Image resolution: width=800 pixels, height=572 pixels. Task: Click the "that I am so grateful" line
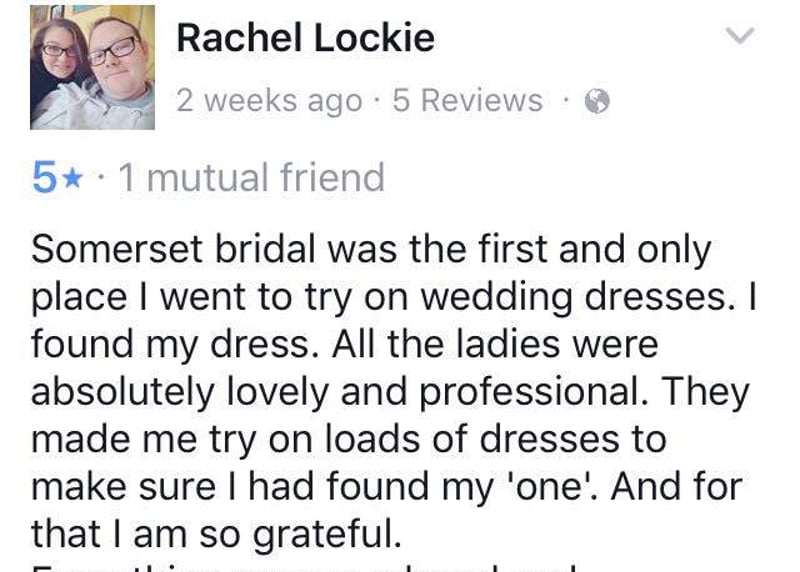(216, 534)
